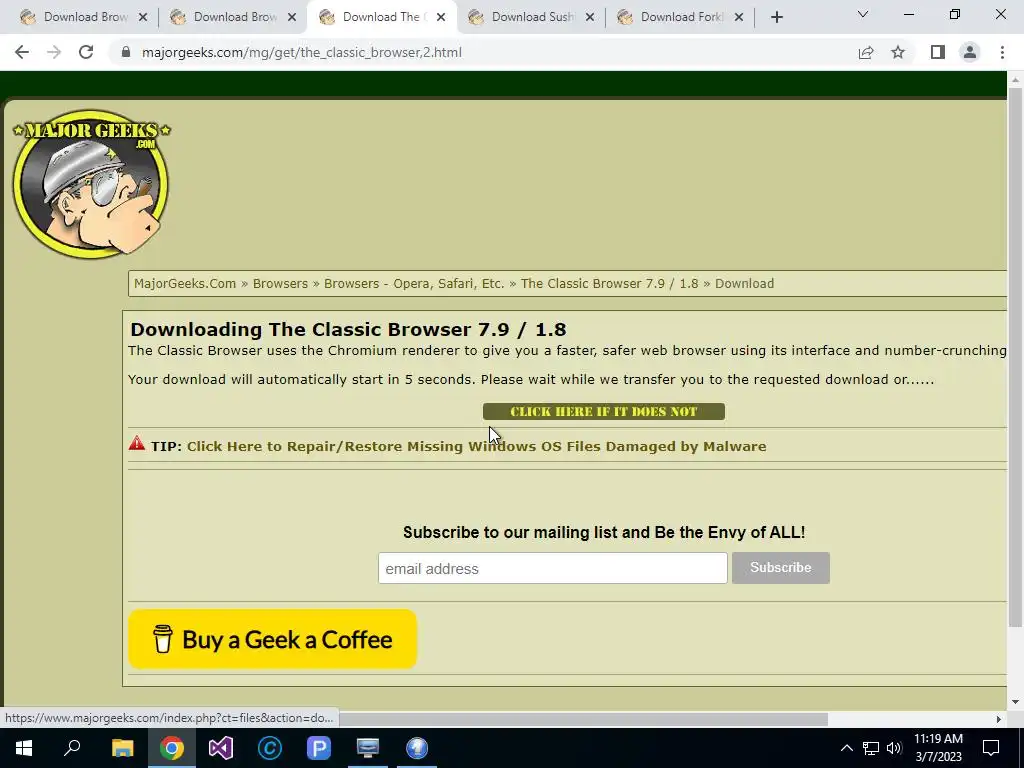Close the Download Sush tab
1024x768 pixels.
pos(590,18)
